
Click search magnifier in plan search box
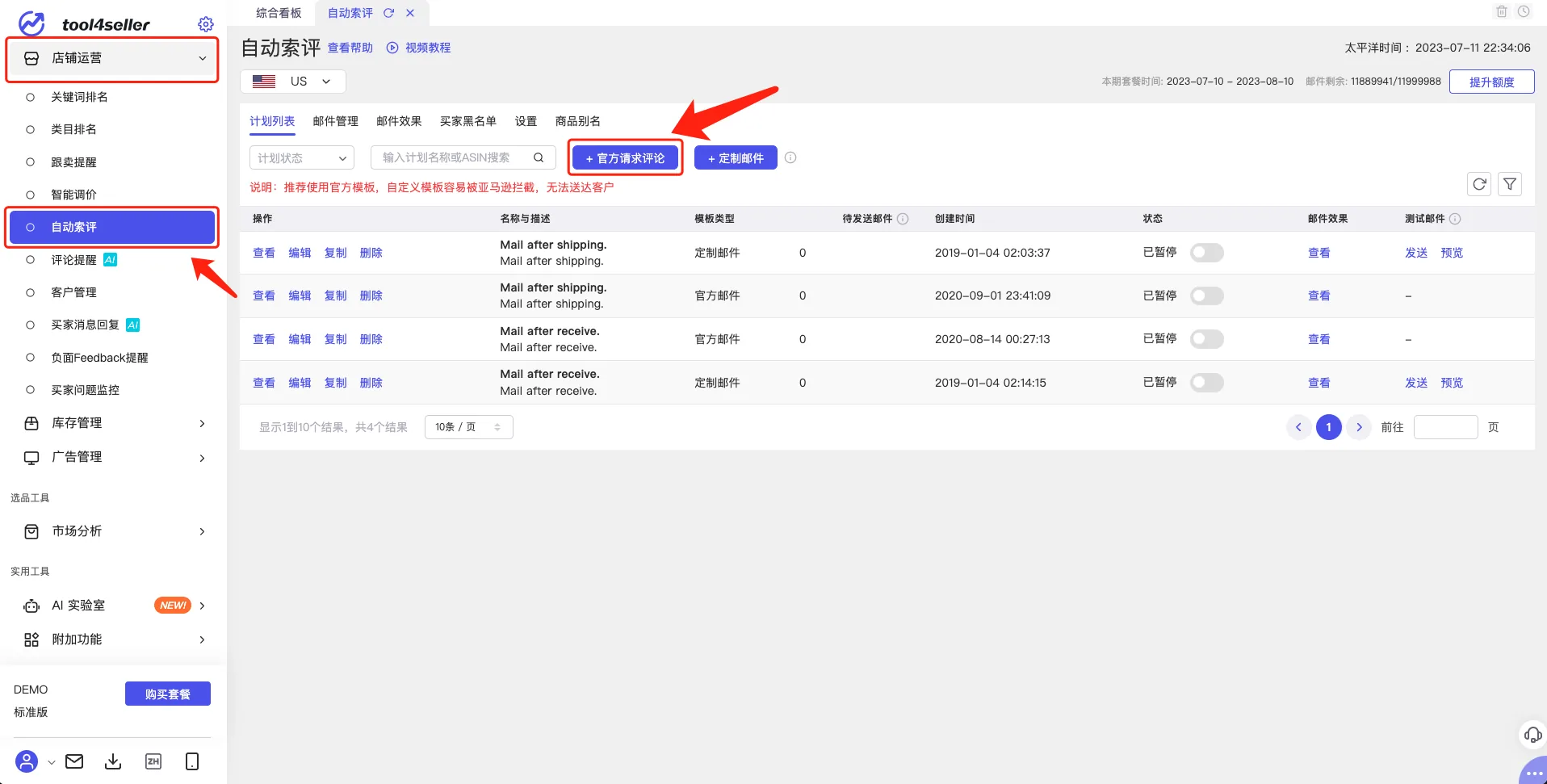click(539, 157)
